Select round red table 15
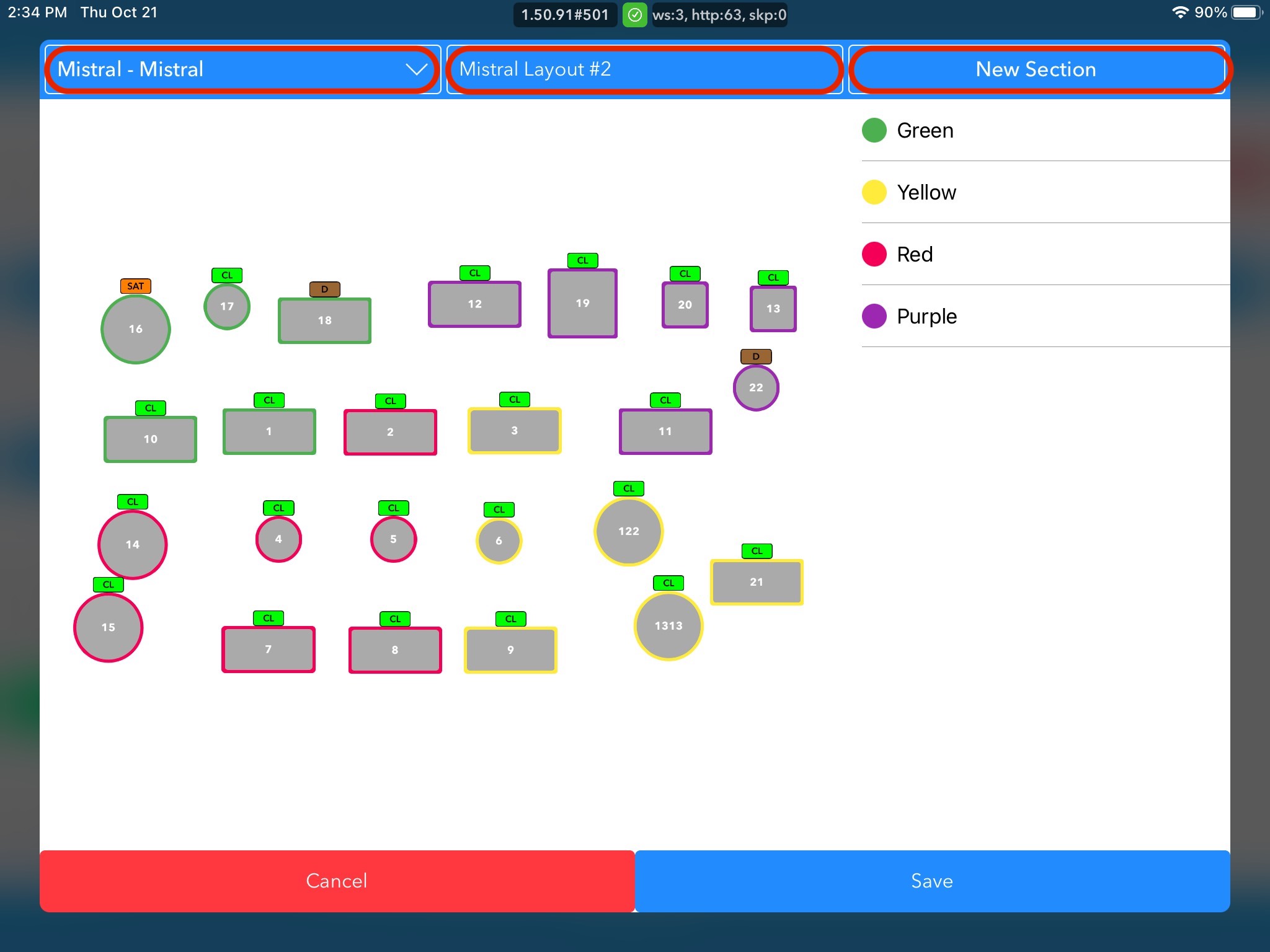1270x952 pixels. tap(108, 627)
